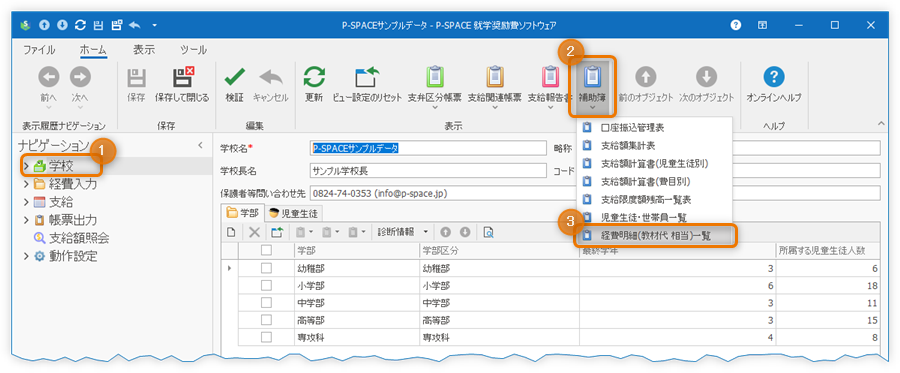
Task: Click the 保護者等問い合わせ先 input field
Action: [595, 193]
